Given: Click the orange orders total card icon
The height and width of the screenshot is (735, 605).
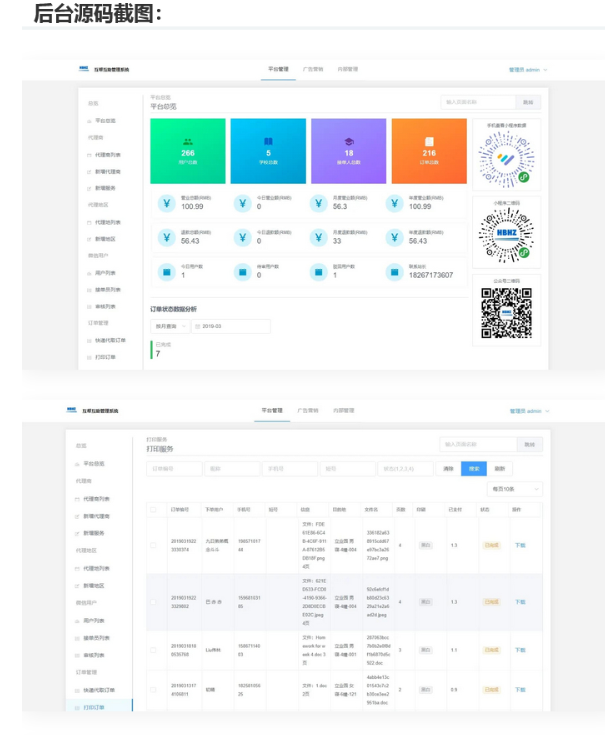Looking at the screenshot, I should click(x=428, y=142).
